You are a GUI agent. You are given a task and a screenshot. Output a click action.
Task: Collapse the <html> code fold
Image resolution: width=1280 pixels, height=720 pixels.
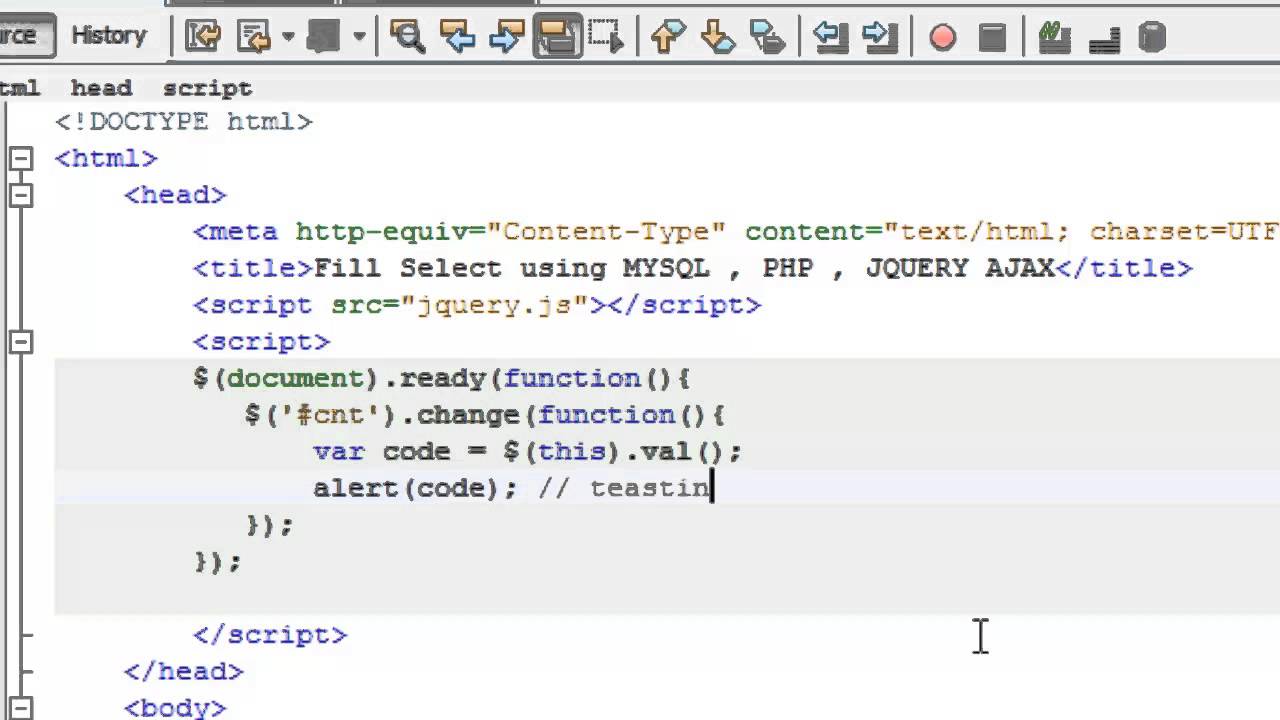20,158
